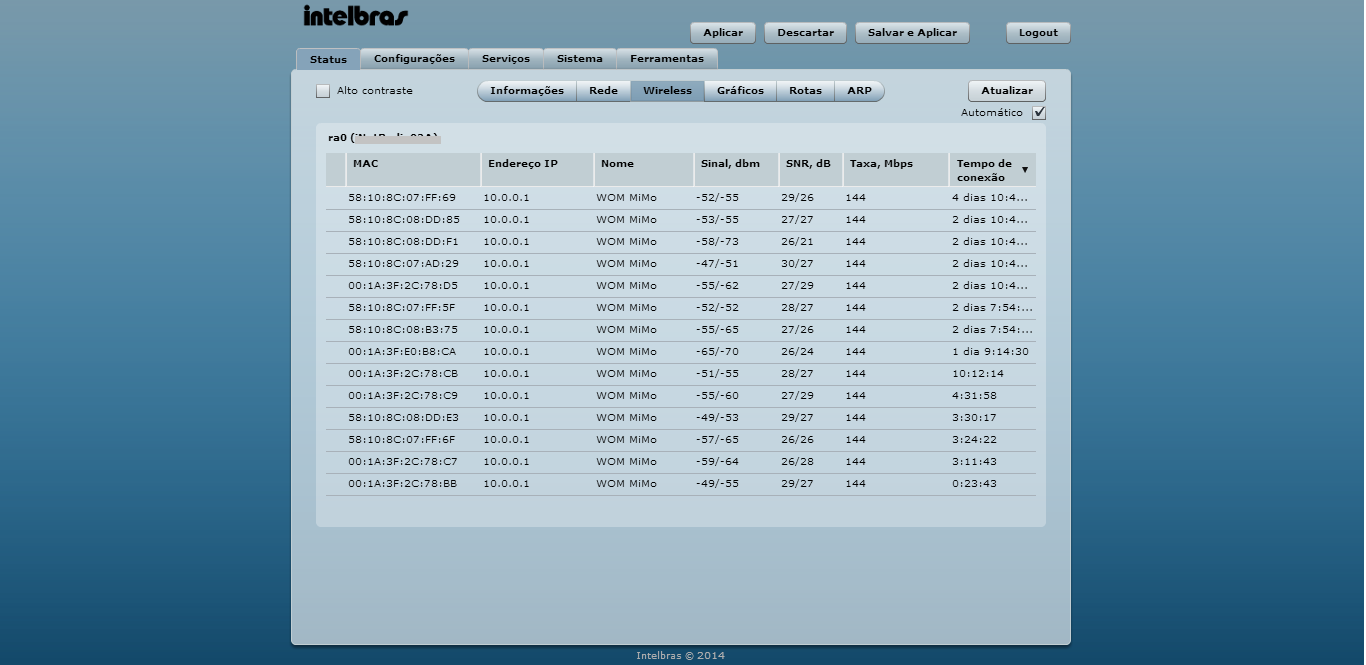Image resolution: width=1366 pixels, height=665 pixels.
Task: Click the Intelbras logo
Action: pos(355,17)
